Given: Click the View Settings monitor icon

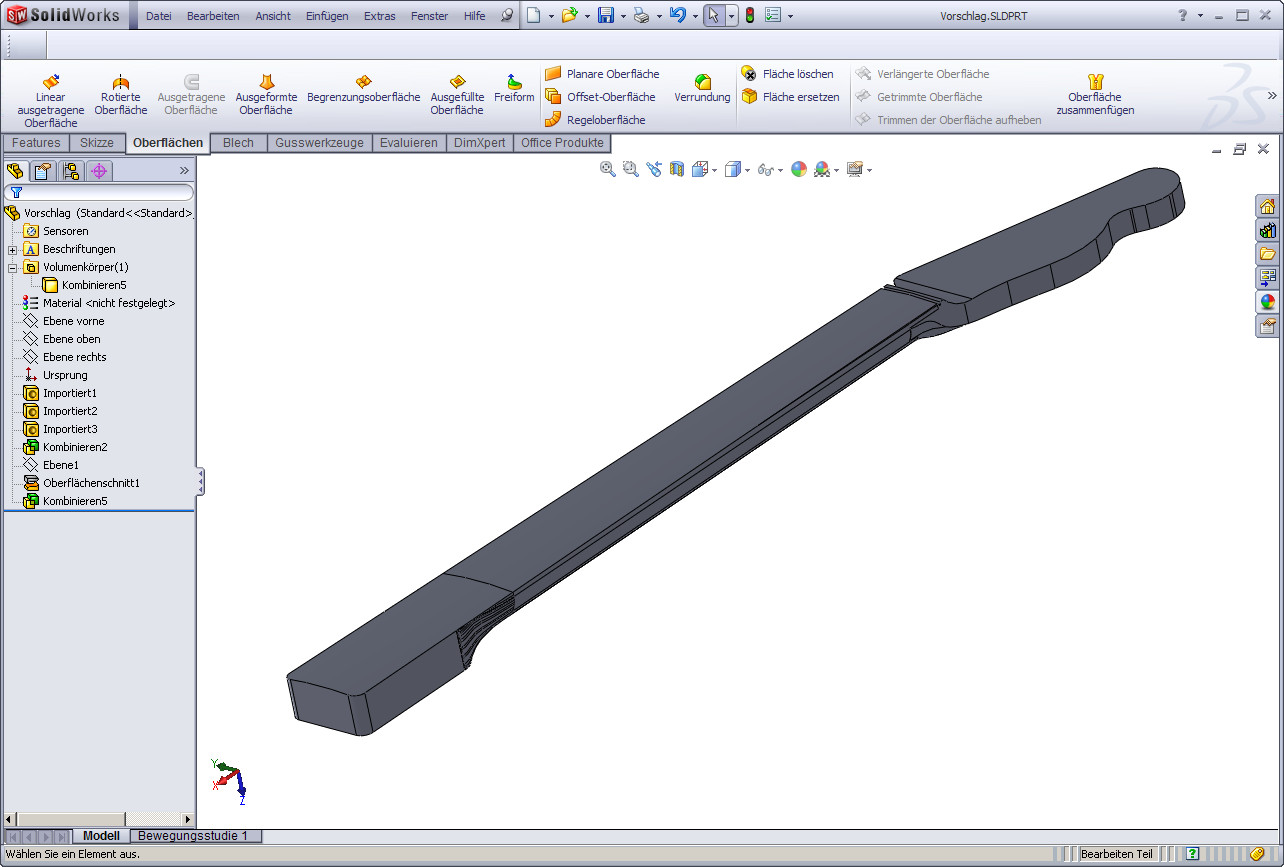Looking at the screenshot, I should tap(854, 170).
